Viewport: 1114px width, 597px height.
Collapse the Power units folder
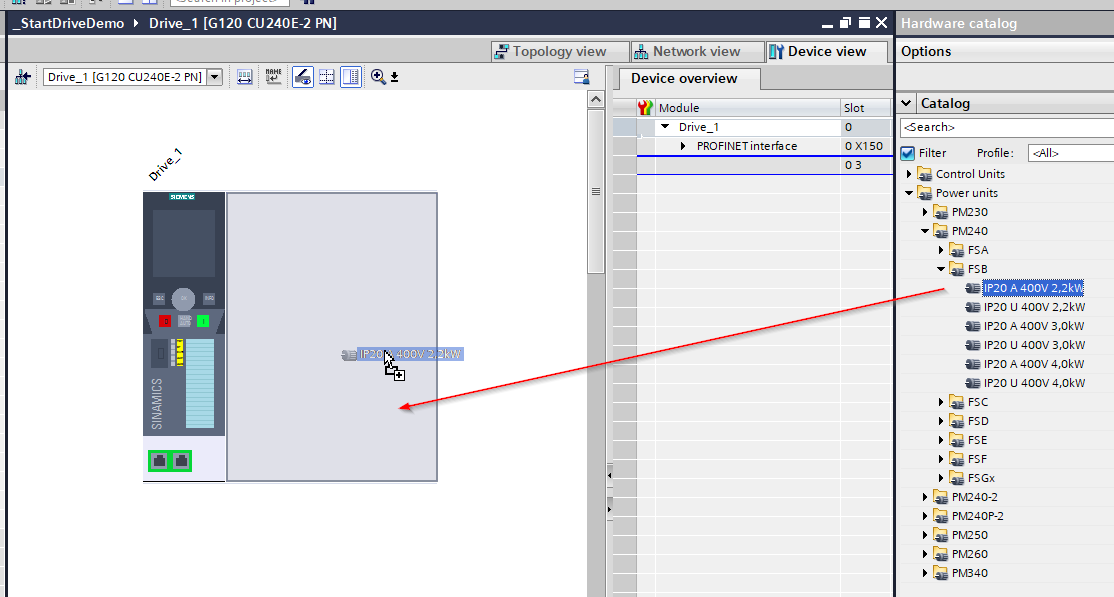tap(909, 193)
